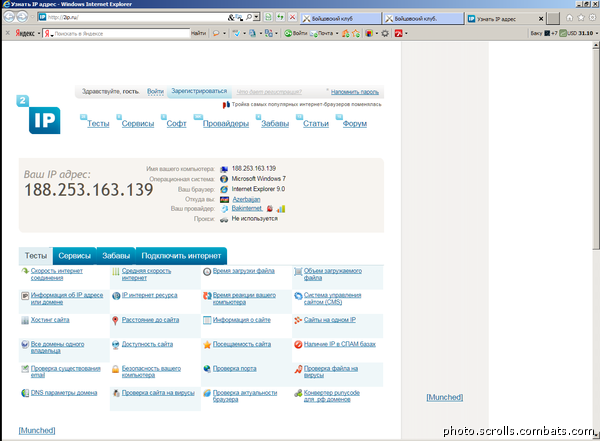Click the Найти search button in Yandex toolbar
Screen dimensions: 600x441
(198, 33)
